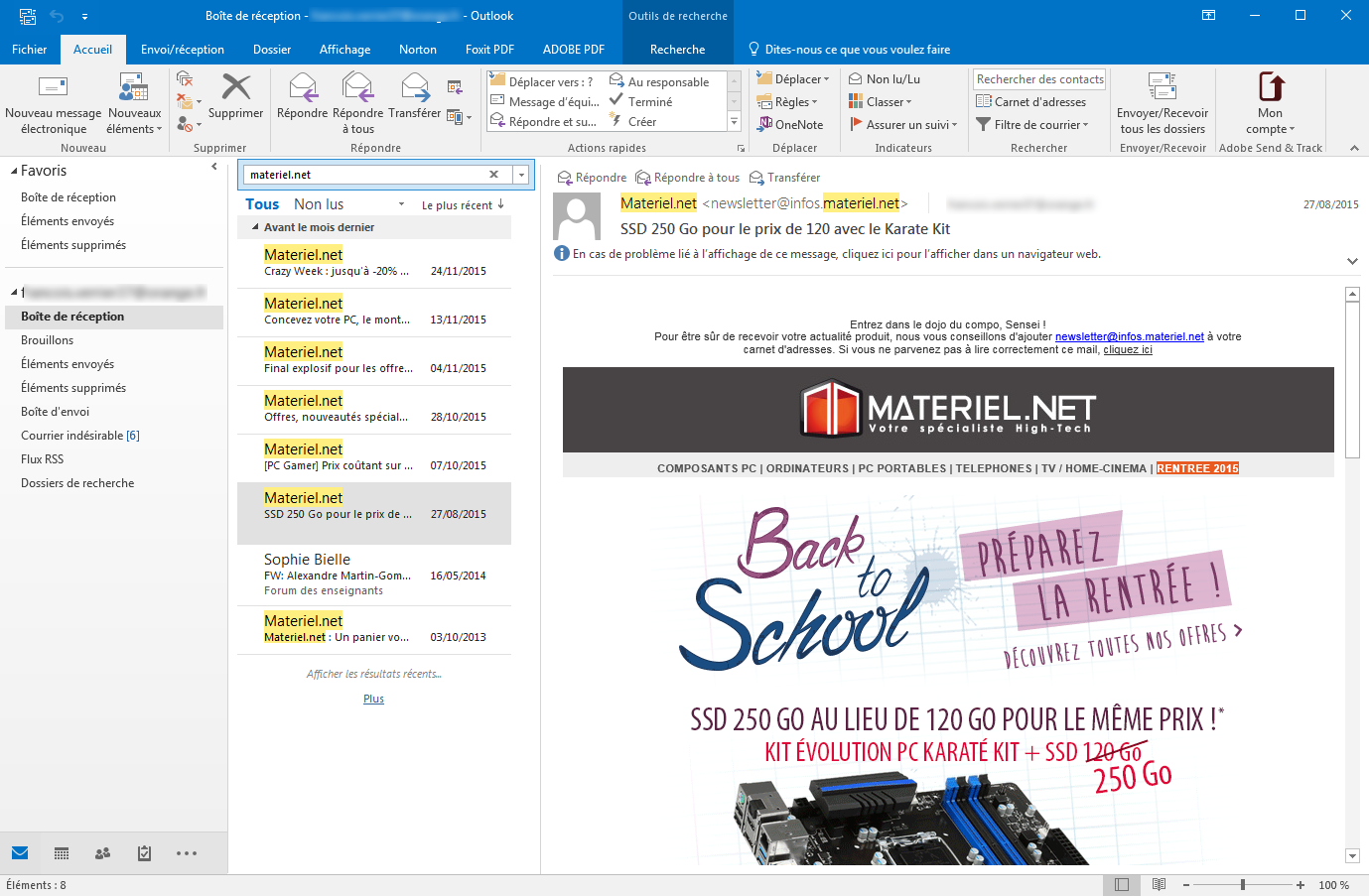Click zoom out minus button
This screenshot has height=896, width=1369.
pos(1184,884)
